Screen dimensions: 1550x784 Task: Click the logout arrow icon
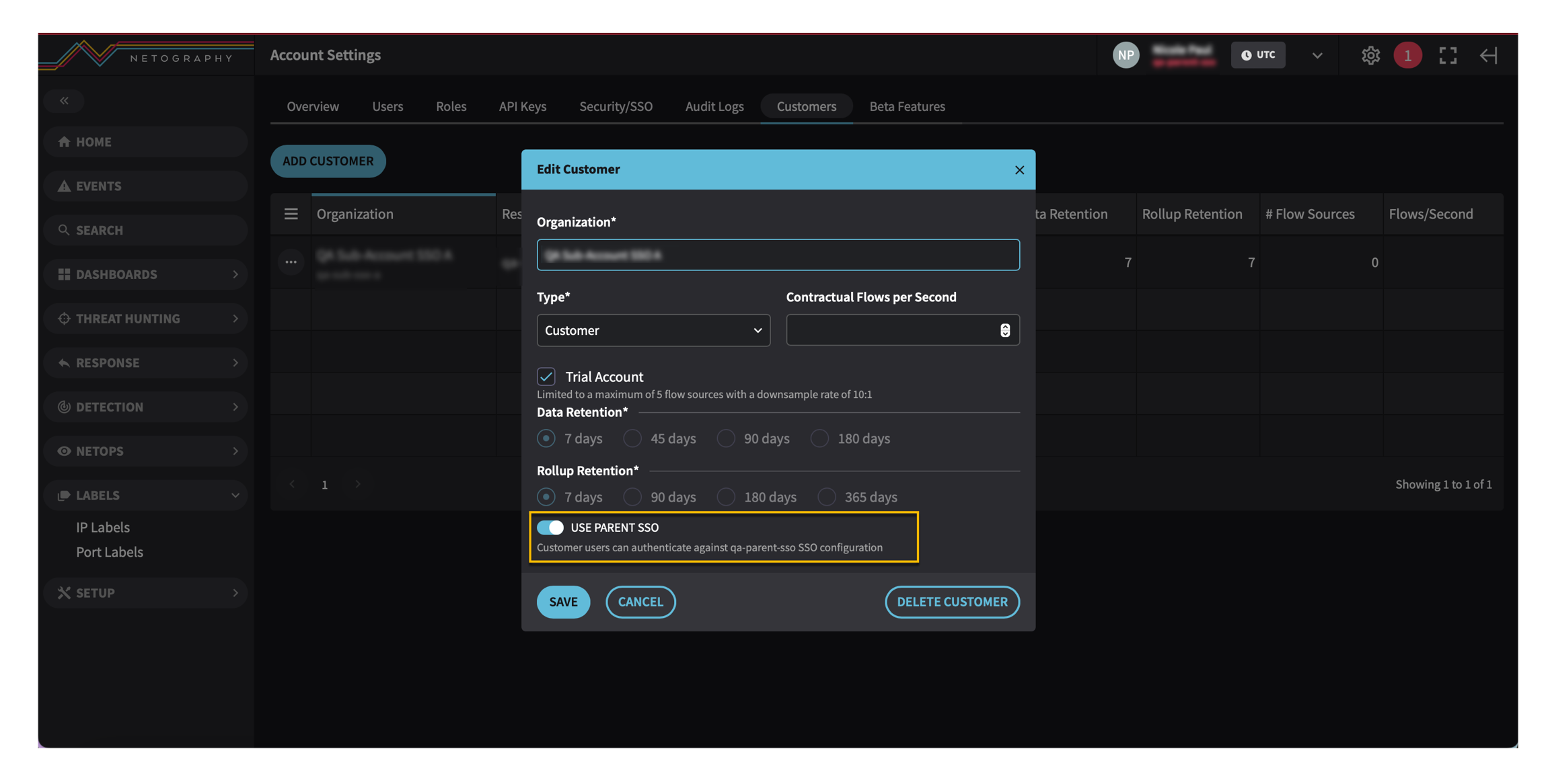click(1488, 55)
